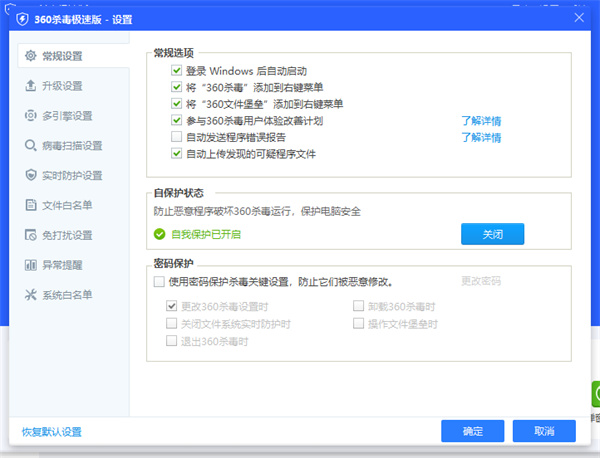
Task: Click 关闭 button for self-protection
Action: pos(492,234)
